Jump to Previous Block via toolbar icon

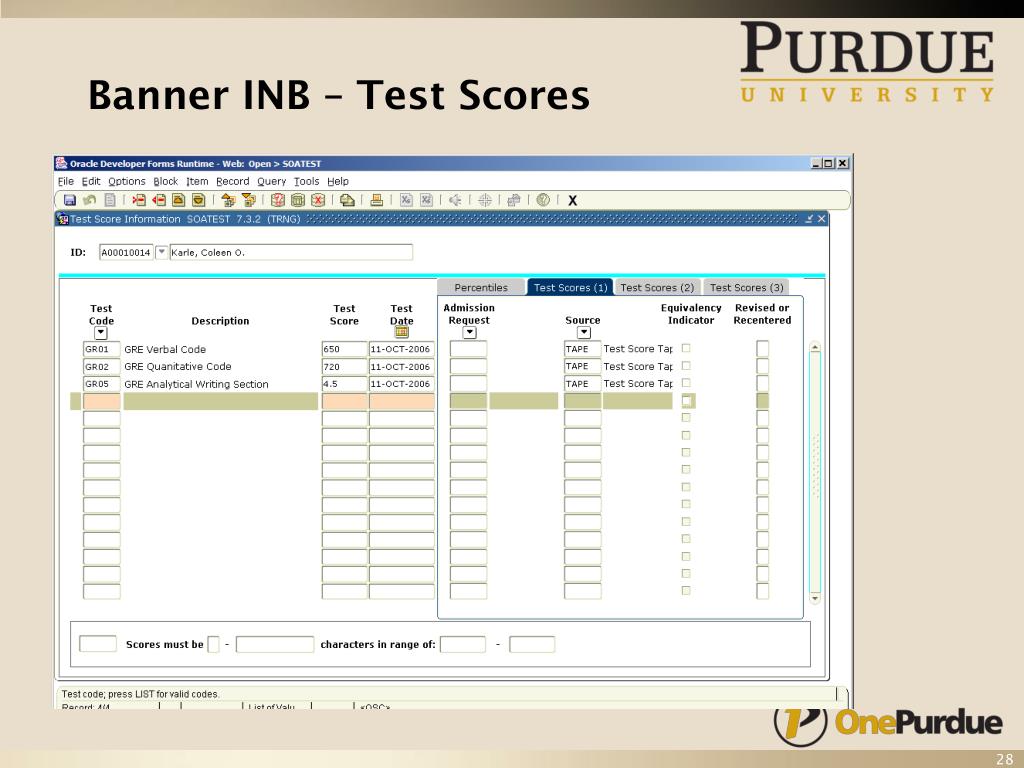click(228, 200)
